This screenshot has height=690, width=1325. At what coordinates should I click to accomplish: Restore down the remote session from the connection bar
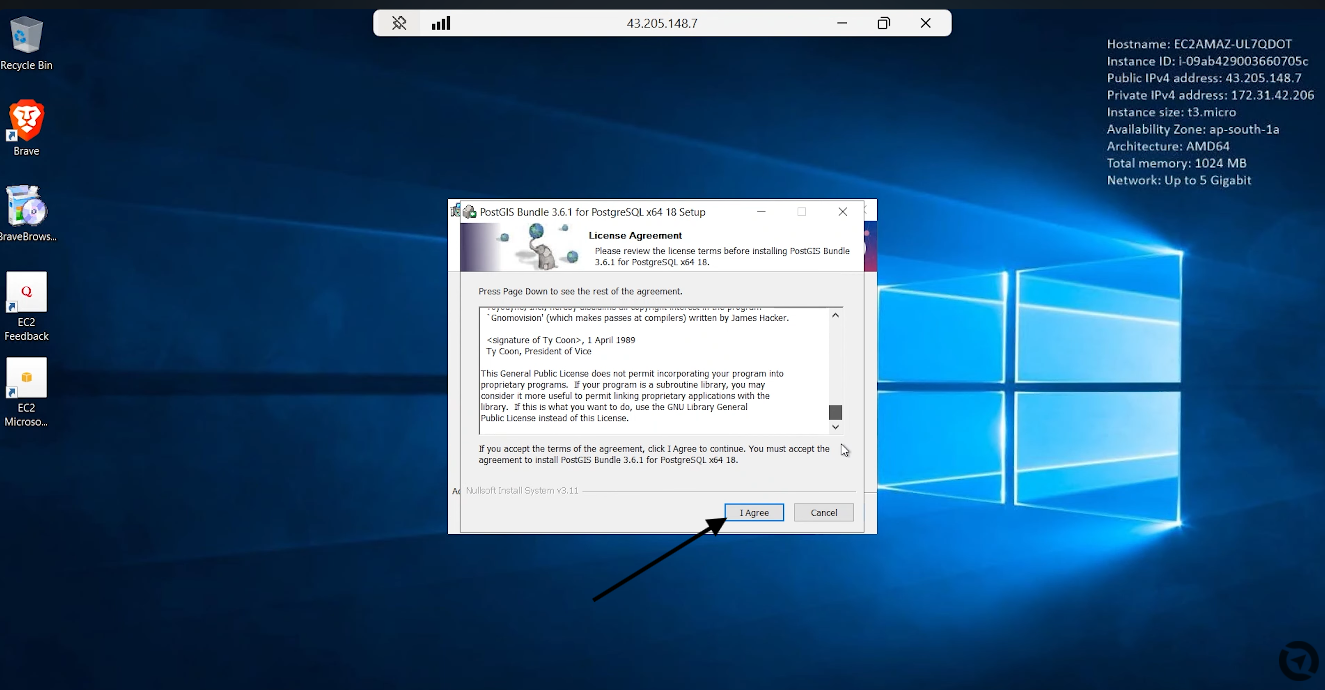tap(884, 23)
